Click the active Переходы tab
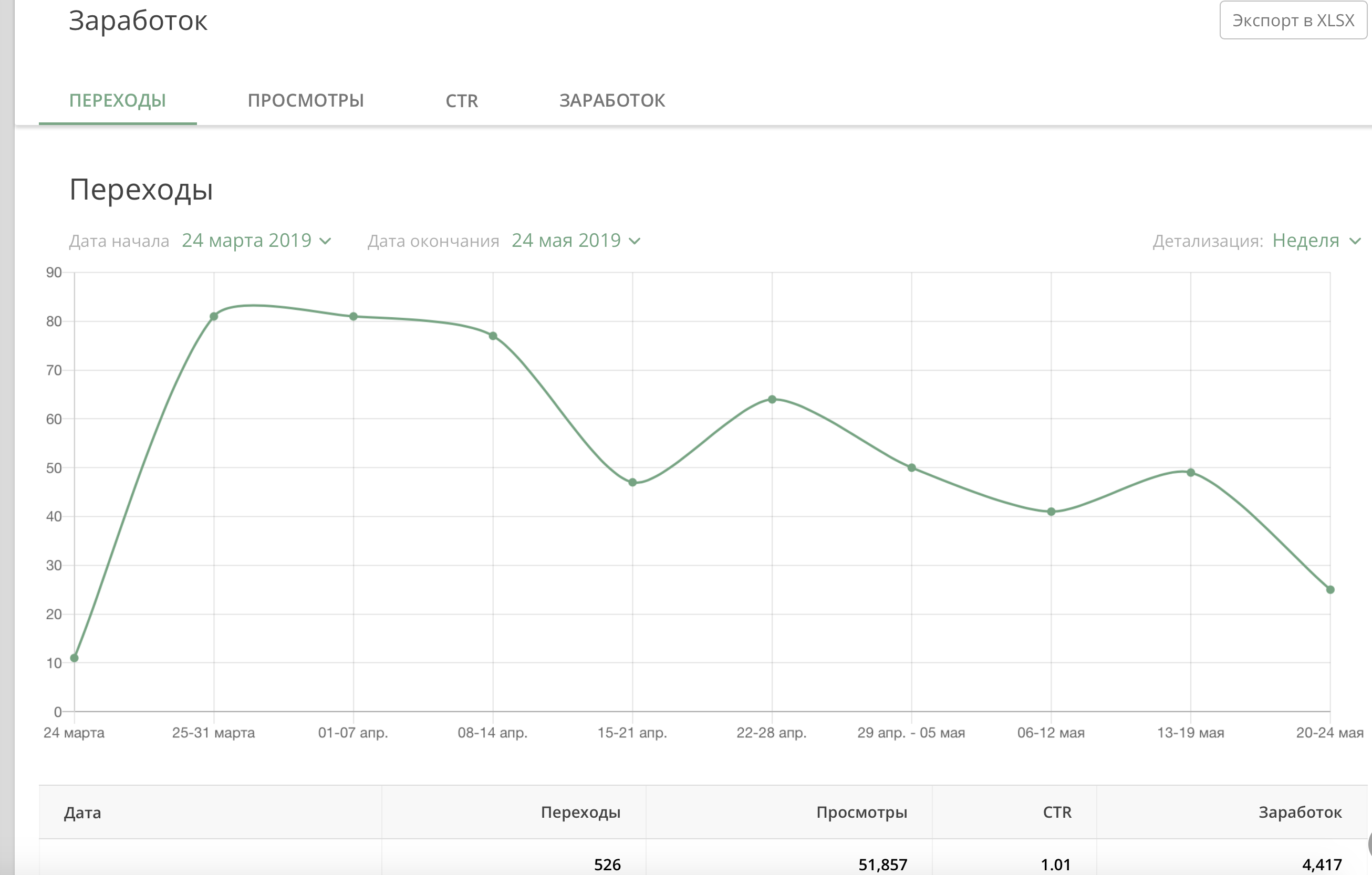Screen dimensions: 1372x875 coord(117,101)
